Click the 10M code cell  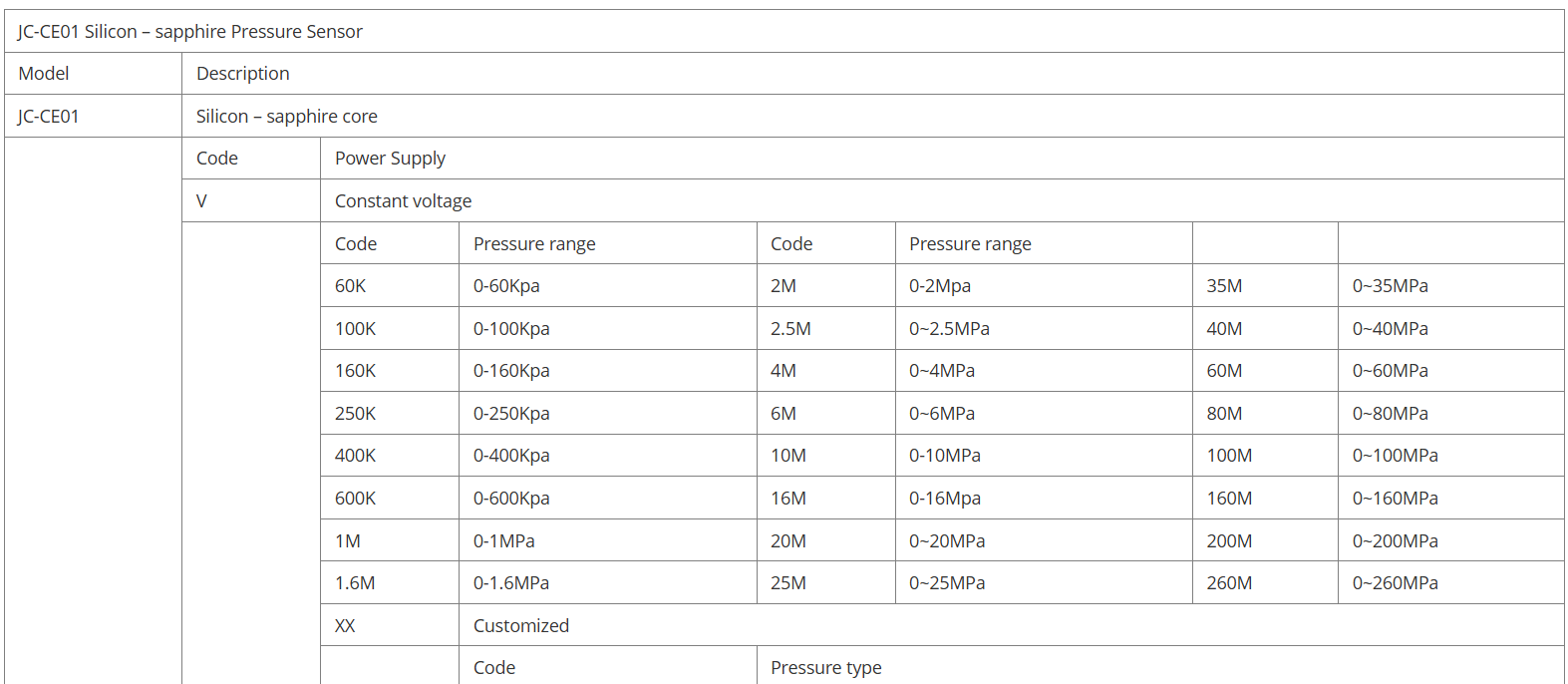point(787,456)
